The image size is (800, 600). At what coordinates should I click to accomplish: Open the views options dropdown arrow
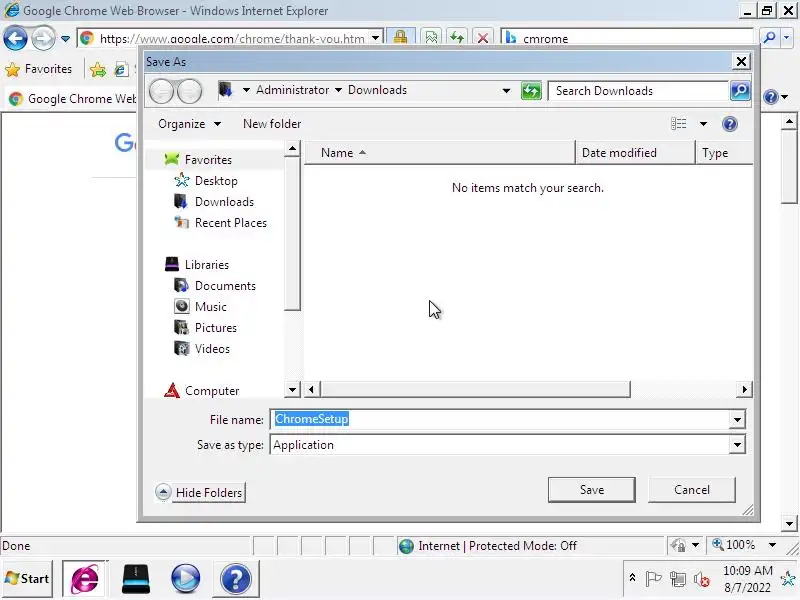click(703, 124)
